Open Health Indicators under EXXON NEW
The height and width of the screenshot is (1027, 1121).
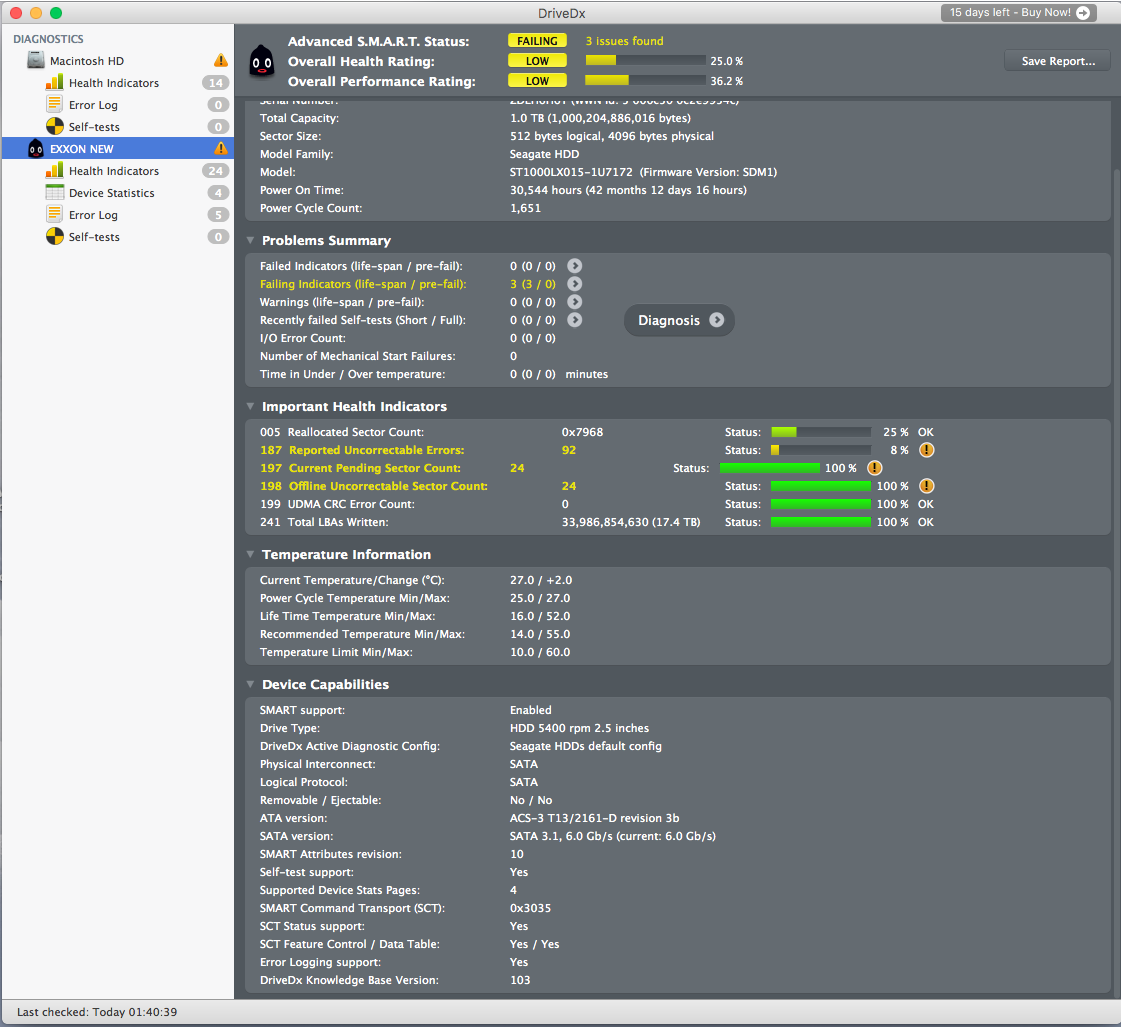(x=114, y=171)
